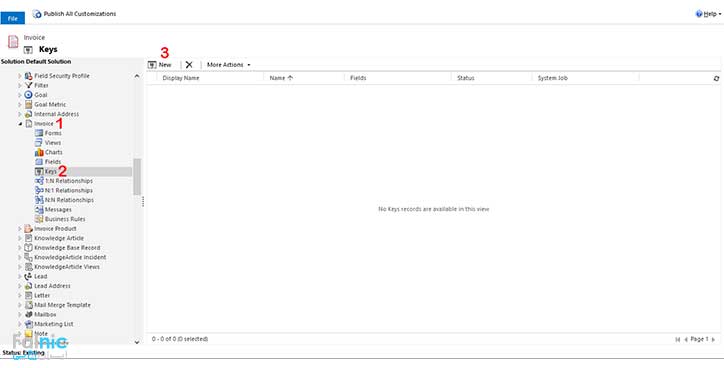
Task: Select the Charts tree item
Action: tap(54, 152)
